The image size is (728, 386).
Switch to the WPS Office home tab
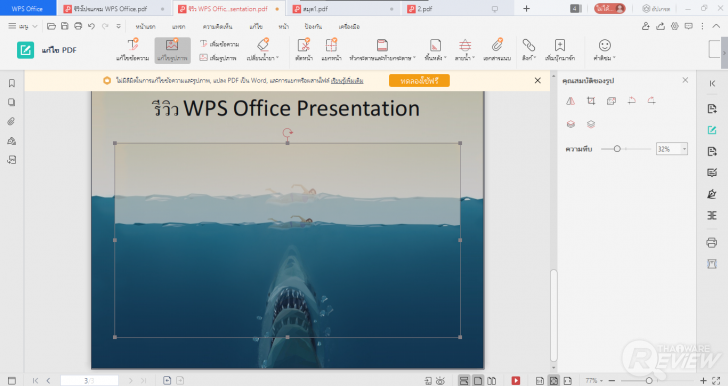coord(27,8)
